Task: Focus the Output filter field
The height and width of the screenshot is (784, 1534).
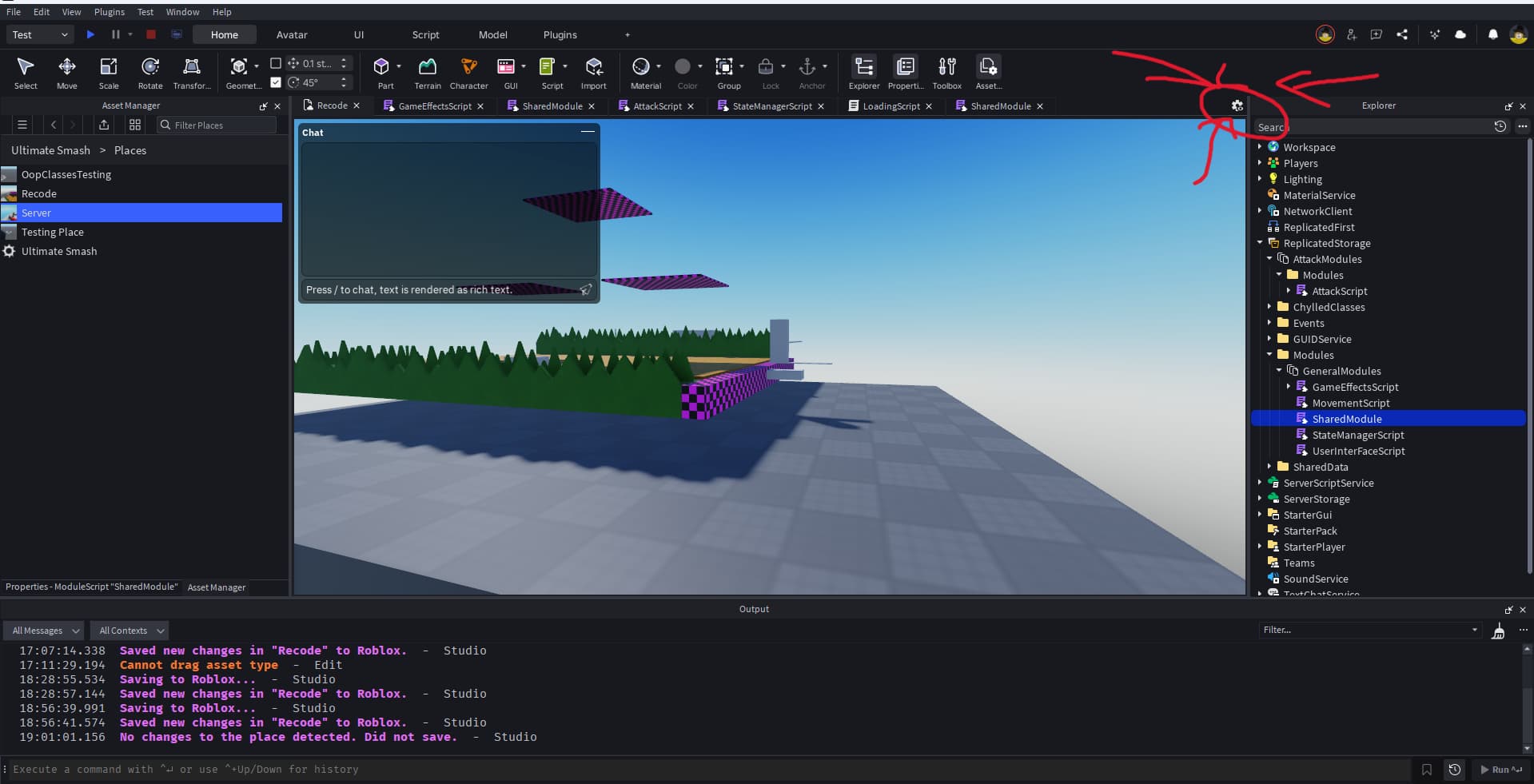Action: pyautogui.click(x=1369, y=630)
